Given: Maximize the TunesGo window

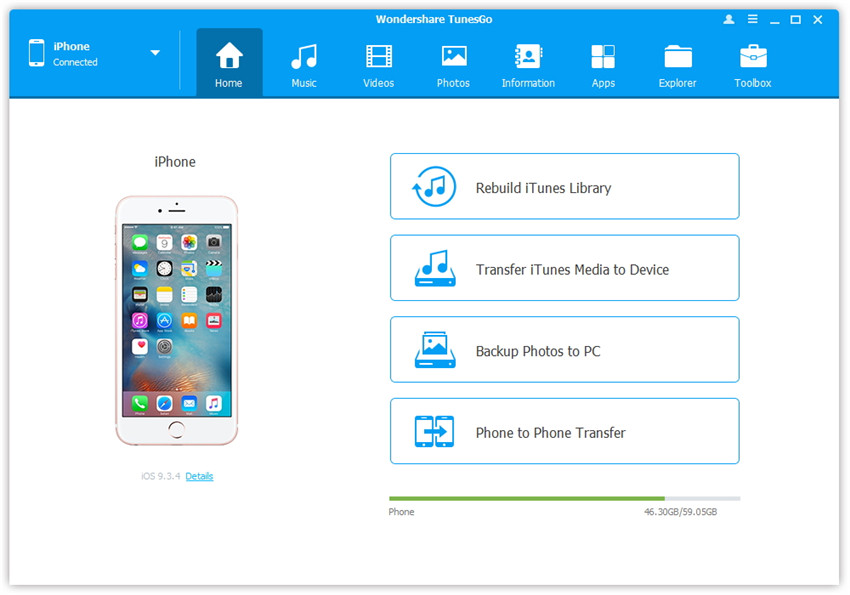Looking at the screenshot, I should pos(795,19).
